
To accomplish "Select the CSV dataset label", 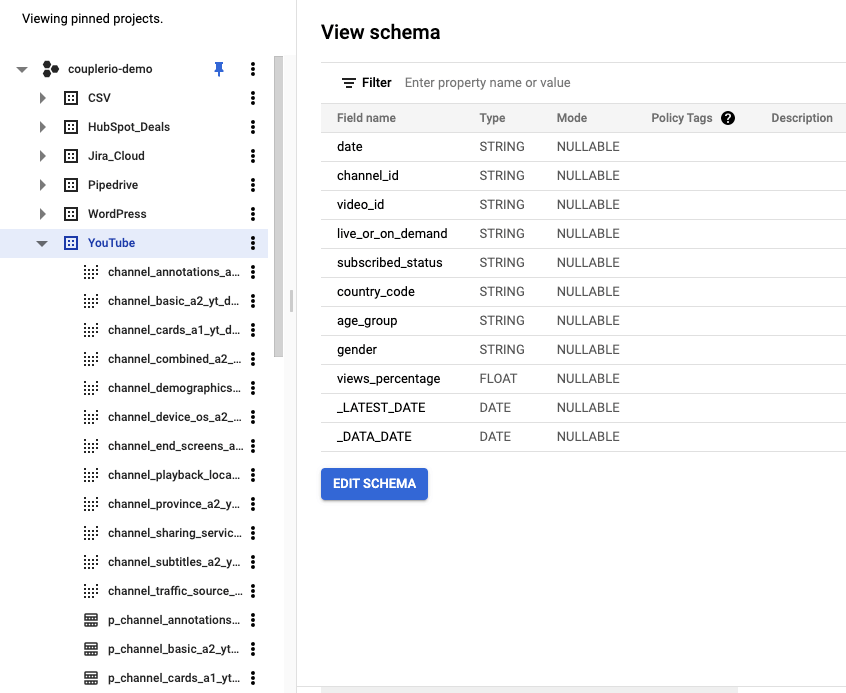I will [x=99, y=98].
